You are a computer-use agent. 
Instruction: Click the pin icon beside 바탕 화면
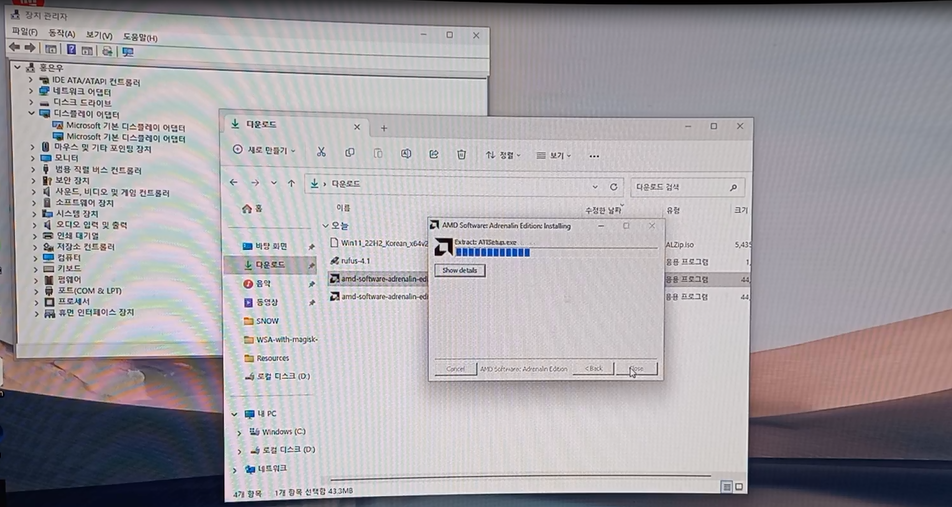[311, 247]
